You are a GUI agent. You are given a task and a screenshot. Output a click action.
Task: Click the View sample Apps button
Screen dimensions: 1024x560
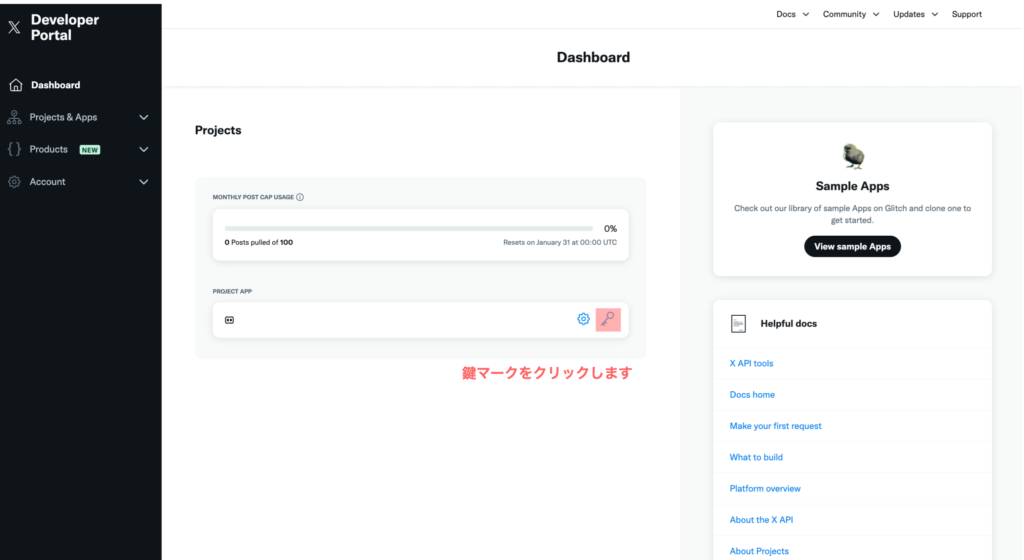click(x=852, y=246)
